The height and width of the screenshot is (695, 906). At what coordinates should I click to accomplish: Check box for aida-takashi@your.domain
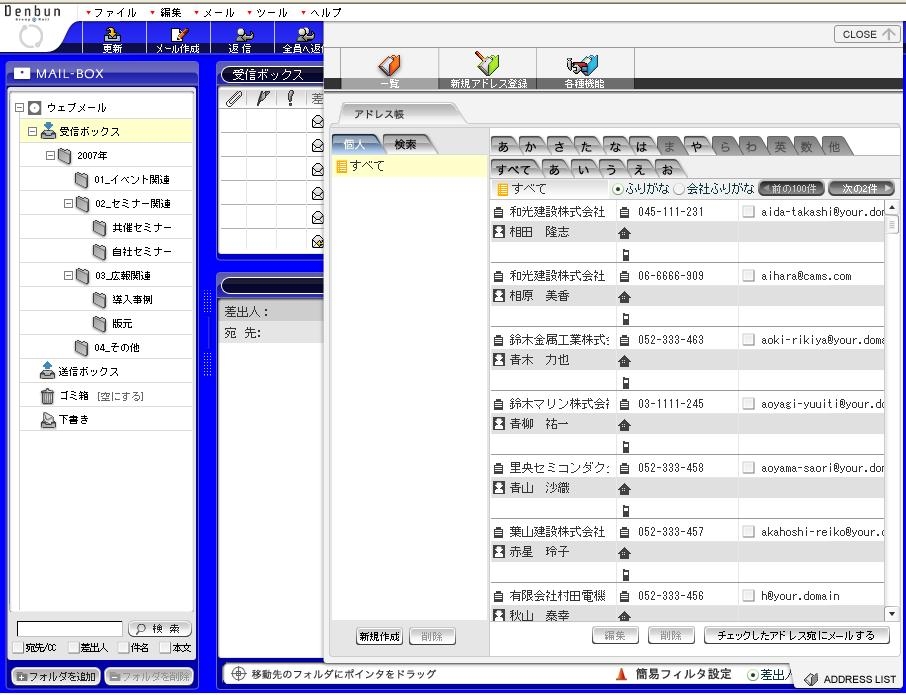(748, 211)
